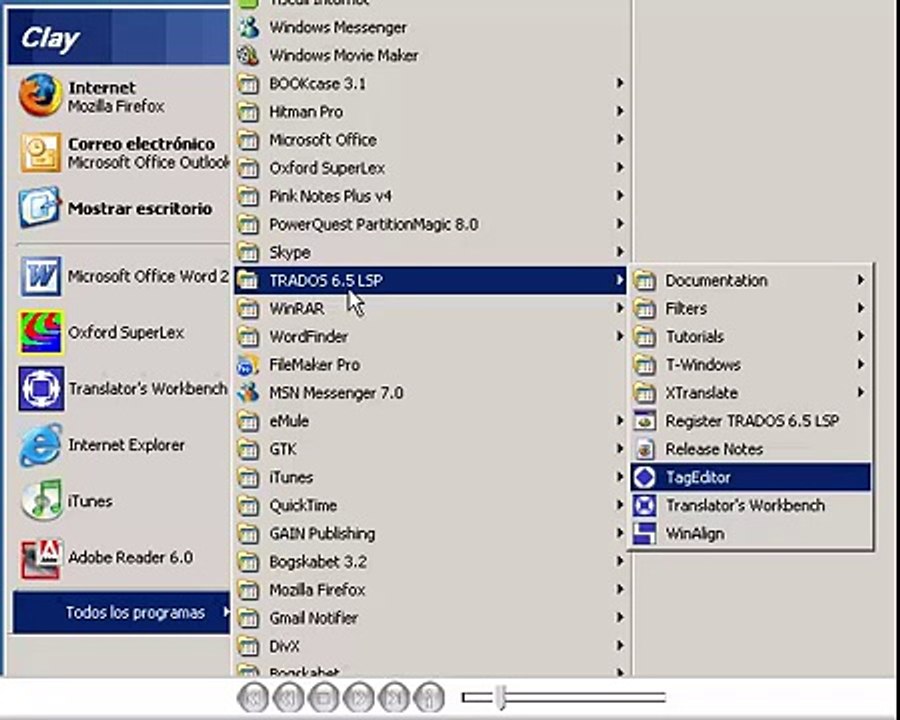This screenshot has height=720, width=900.
Task: Open the QuickTime program group
Action: pyautogui.click(x=430, y=505)
